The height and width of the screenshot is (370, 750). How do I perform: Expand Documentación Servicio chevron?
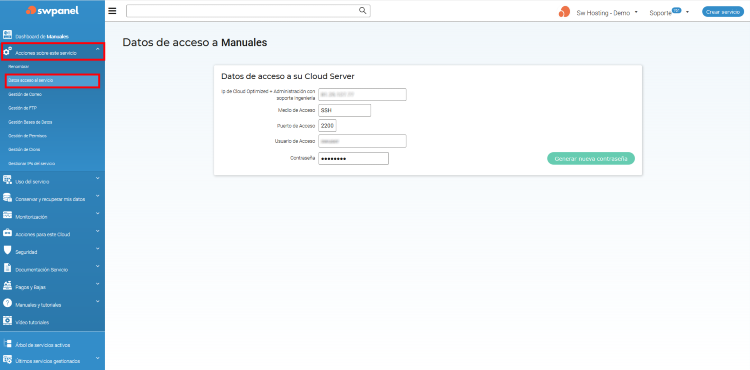tap(98, 266)
